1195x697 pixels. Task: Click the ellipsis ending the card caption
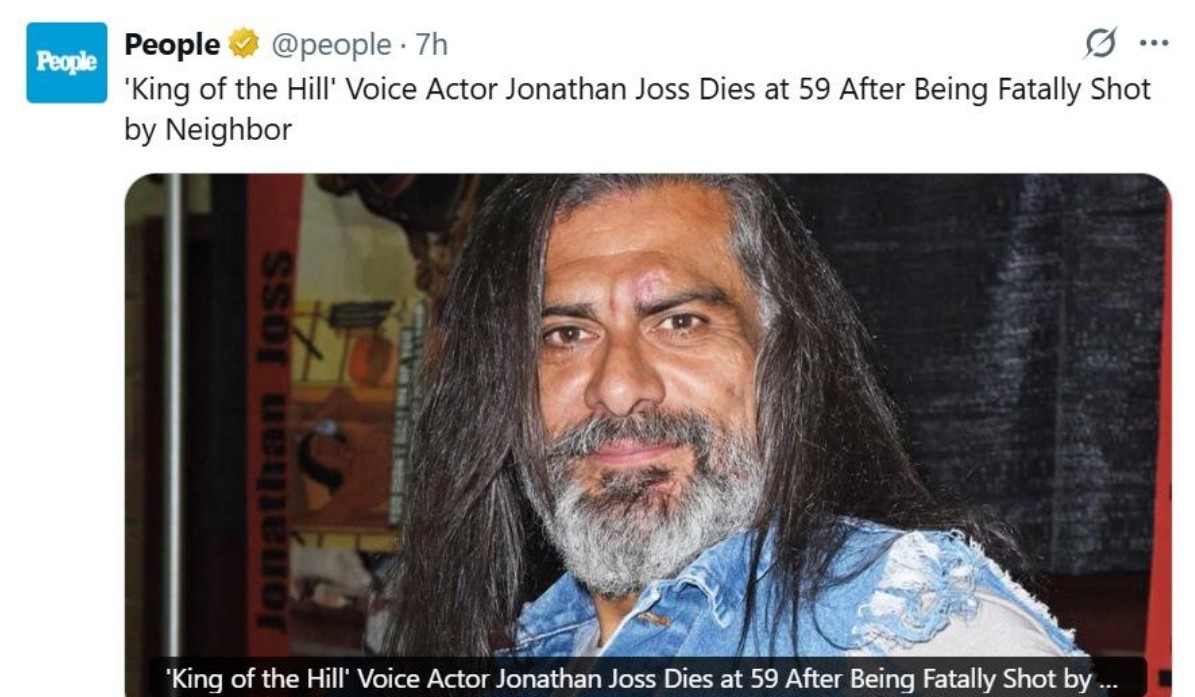pos(1107,683)
